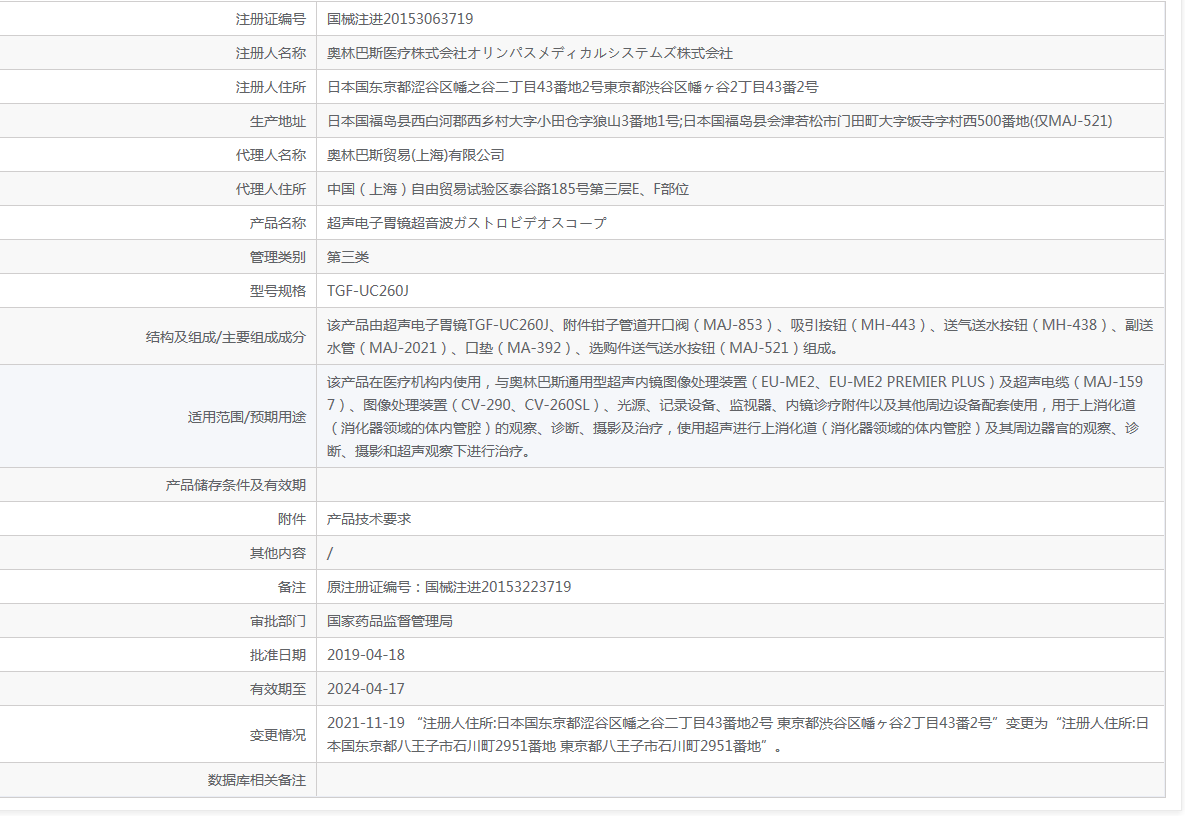Click the 适用范围/预期用途 label

tap(246, 417)
